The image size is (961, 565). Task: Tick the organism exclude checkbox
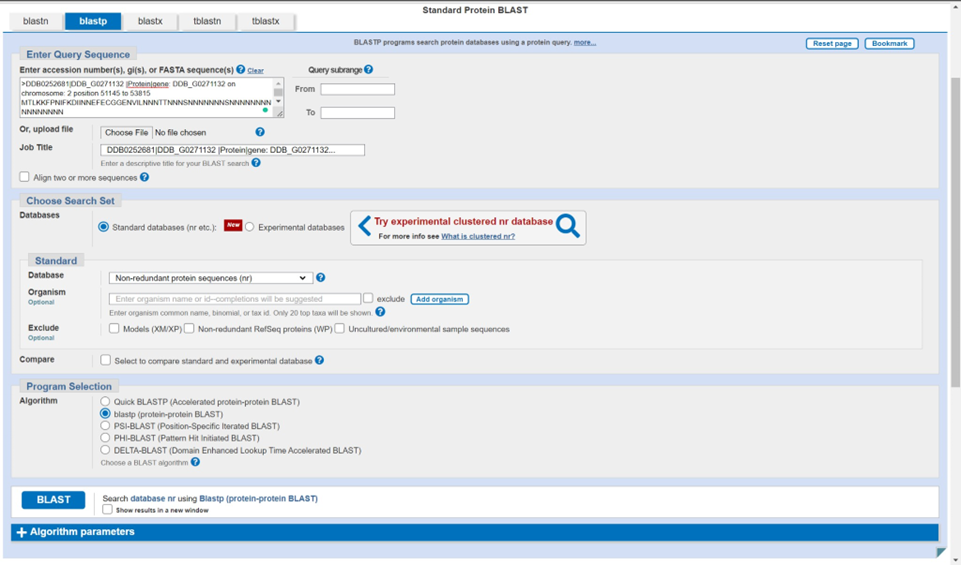368,298
